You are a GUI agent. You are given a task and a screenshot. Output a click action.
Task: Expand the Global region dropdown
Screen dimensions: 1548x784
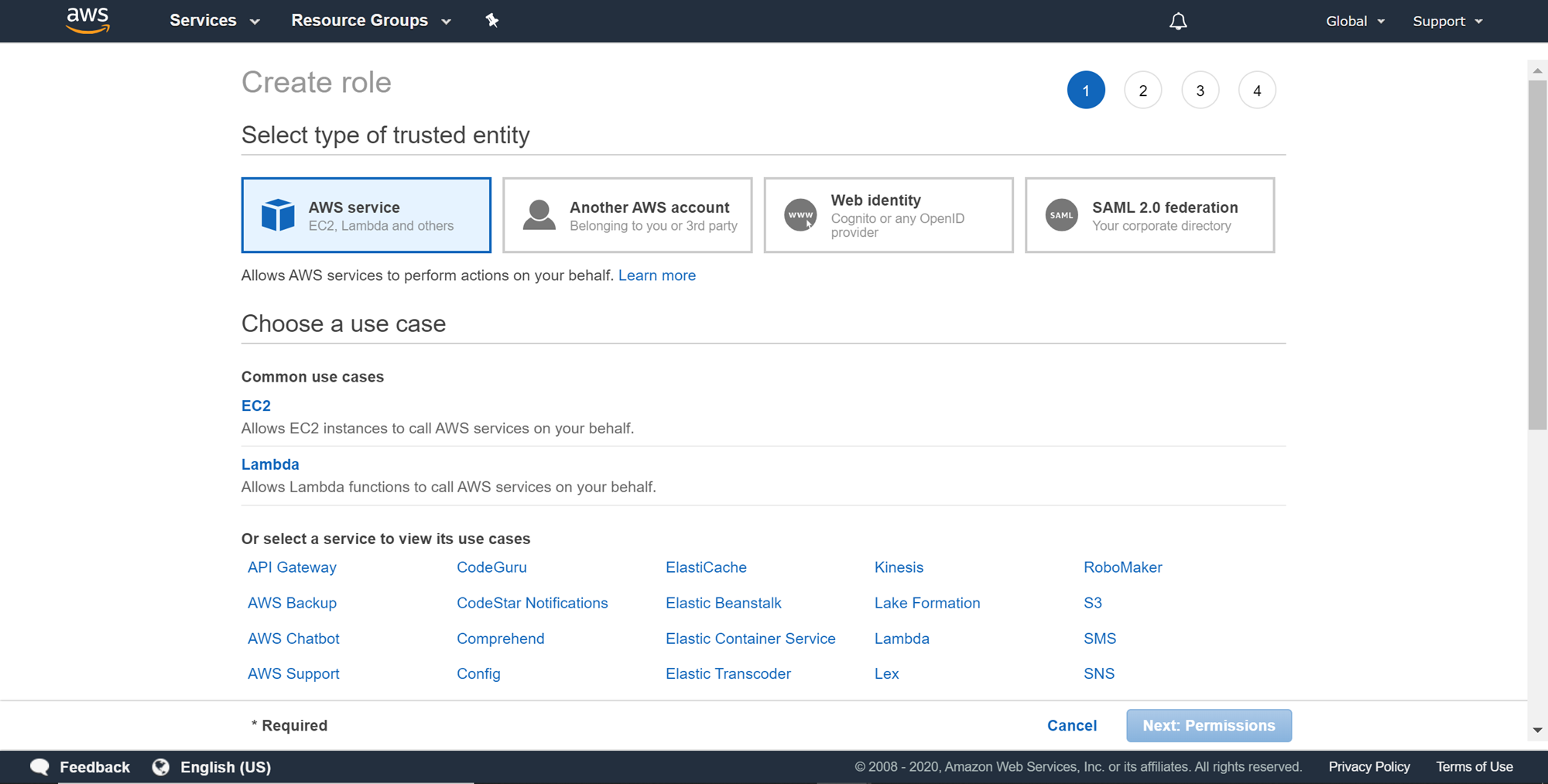[1355, 22]
